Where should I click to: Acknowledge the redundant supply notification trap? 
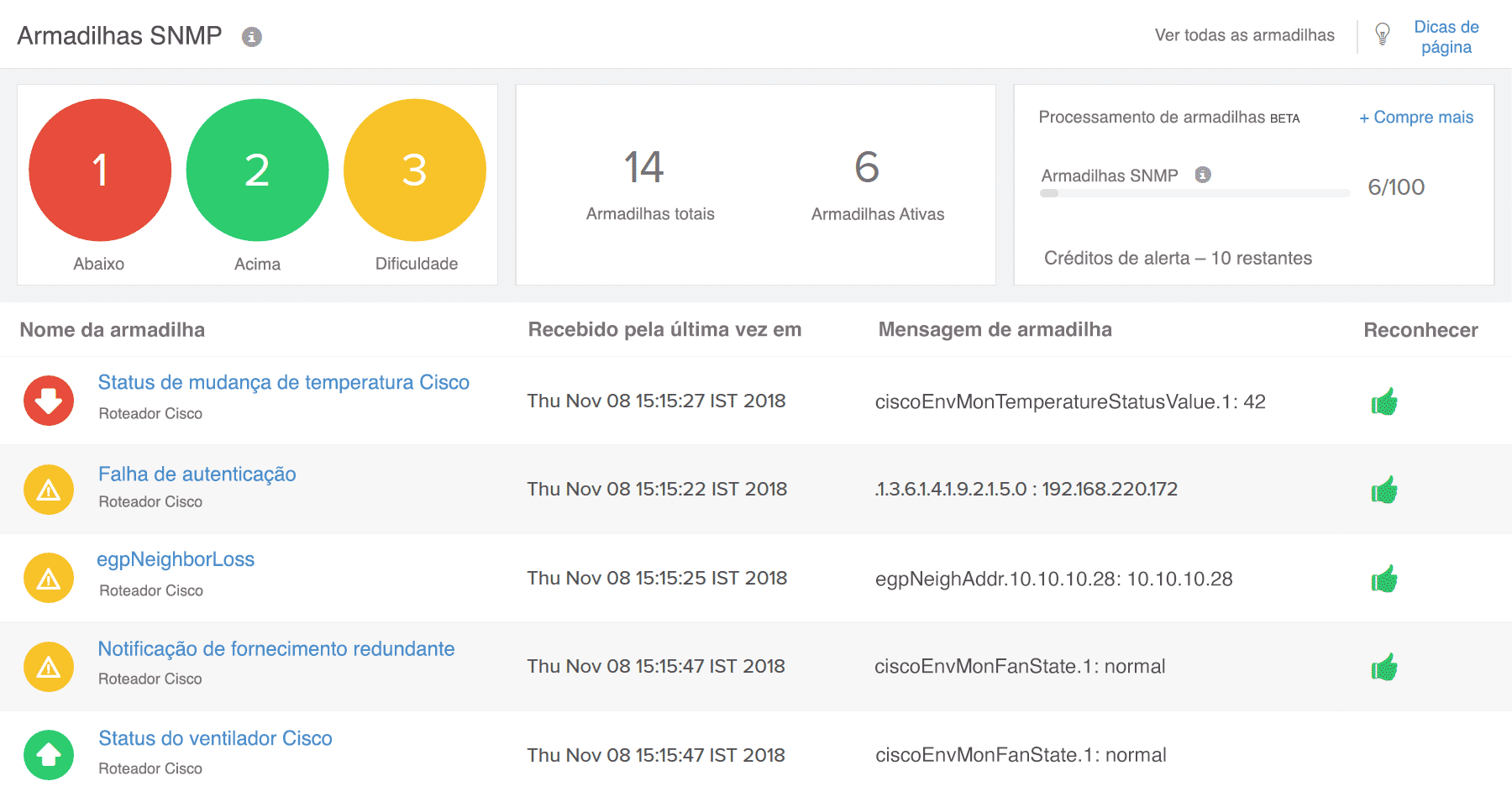[x=1383, y=667]
